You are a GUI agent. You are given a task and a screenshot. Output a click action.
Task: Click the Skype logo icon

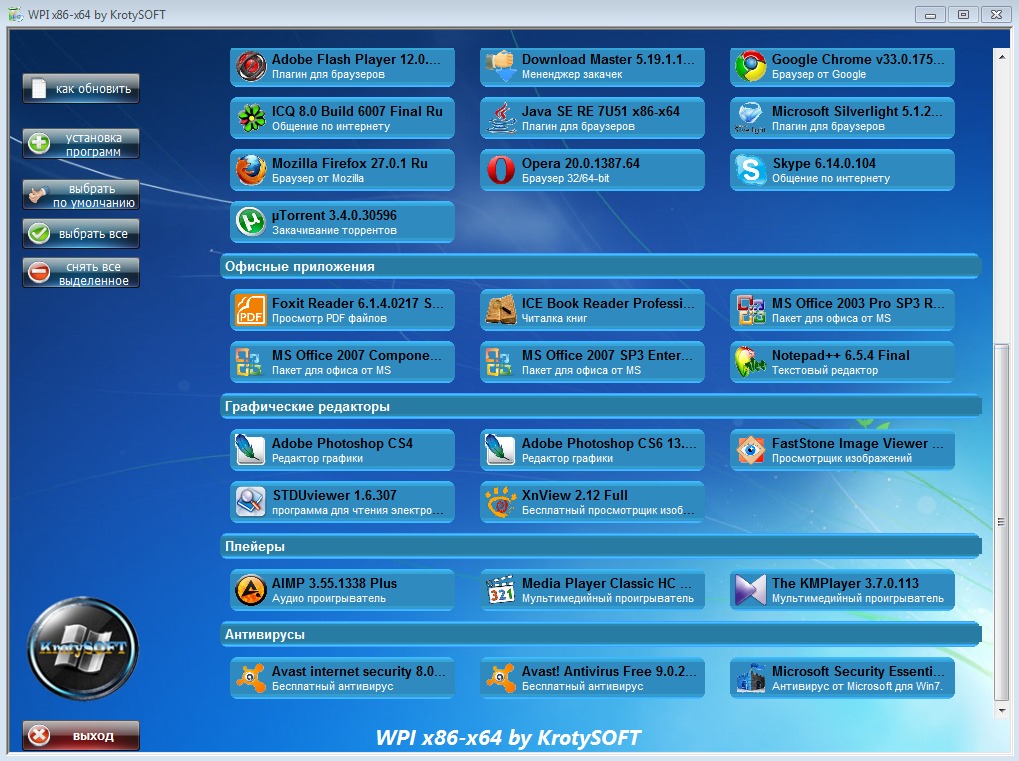tap(751, 170)
